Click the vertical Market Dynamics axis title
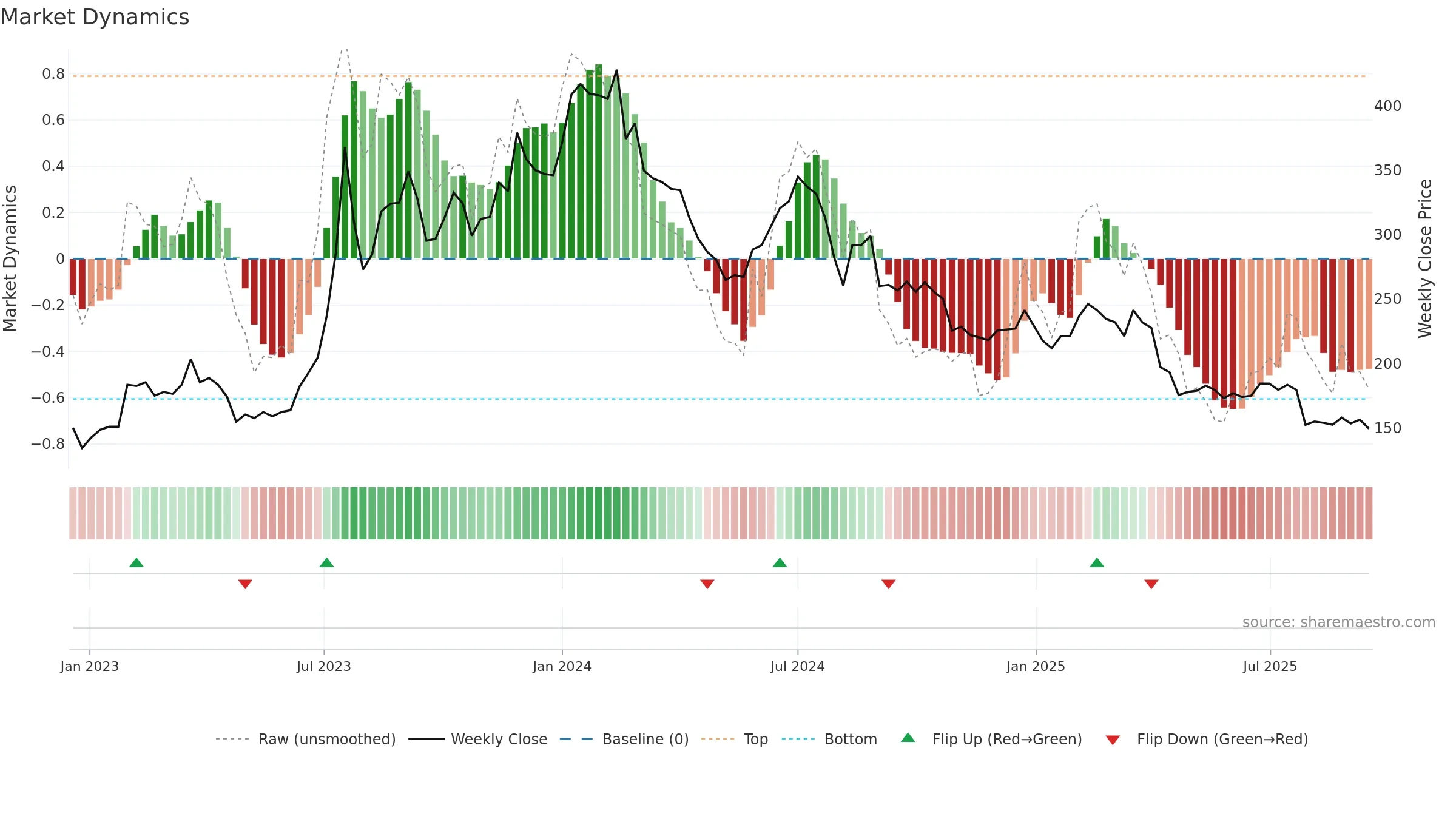 tap(10, 258)
